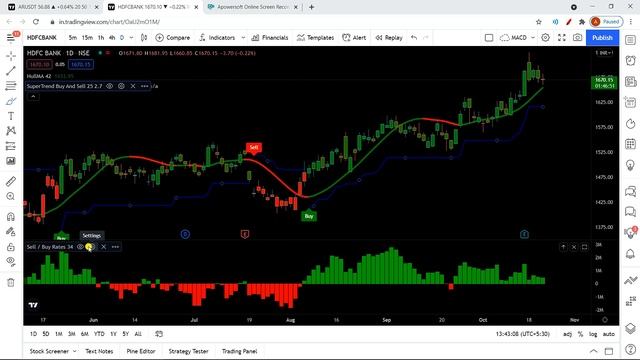Viewport: 640px width, 360px height.
Task: Expand the Stock Screener dropdown arrow
Action: [x=75, y=351]
